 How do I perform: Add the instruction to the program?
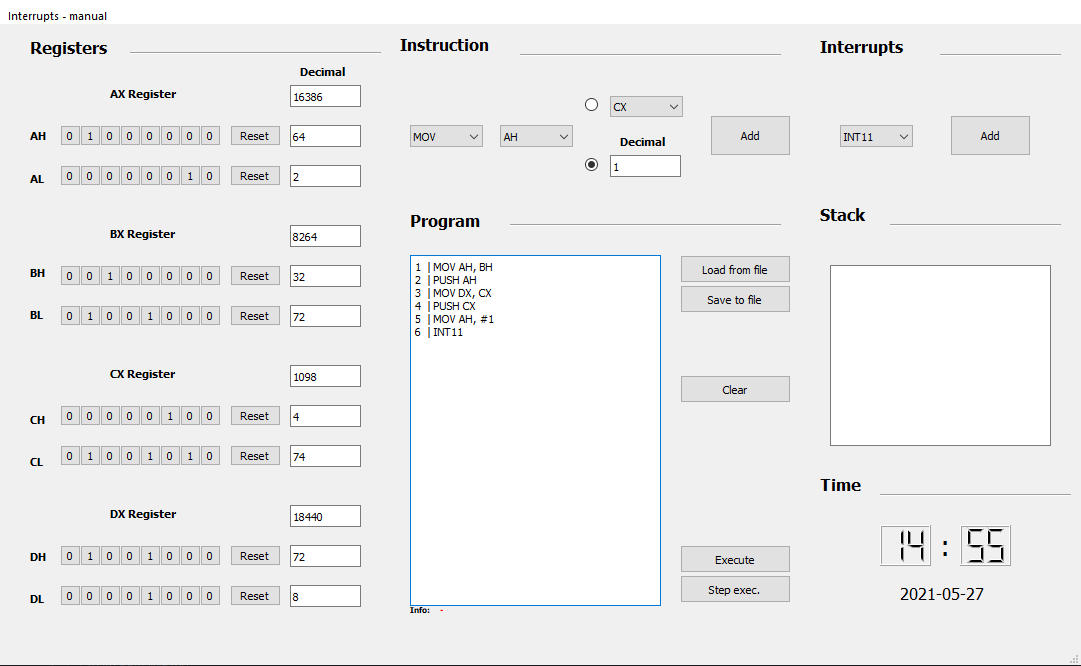pos(749,135)
